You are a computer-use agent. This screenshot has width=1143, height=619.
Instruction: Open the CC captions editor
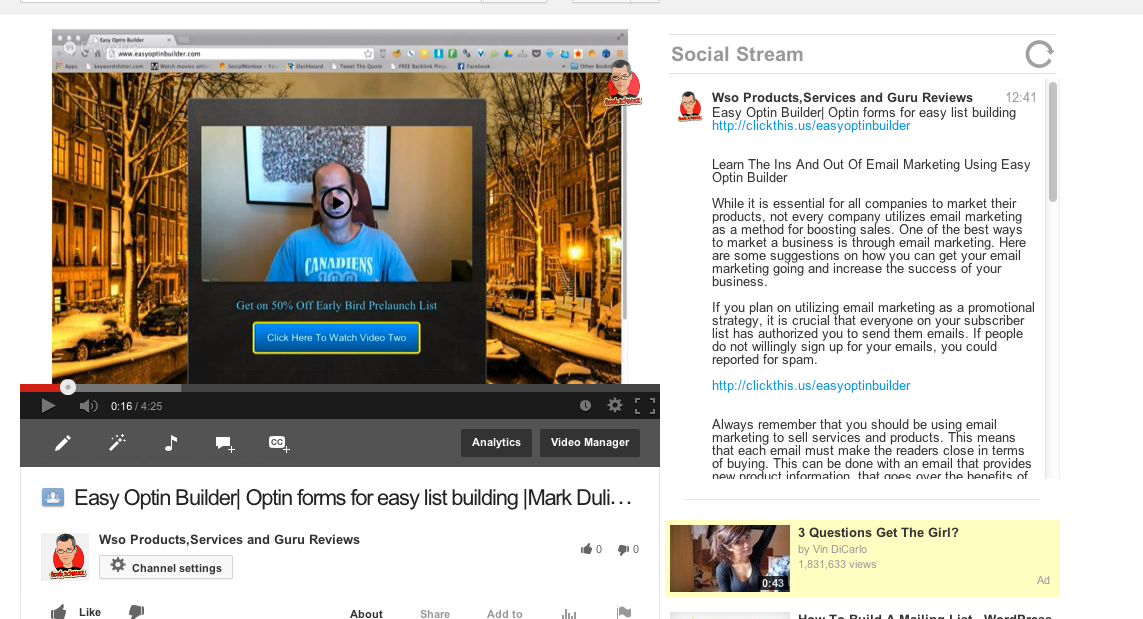click(279, 443)
